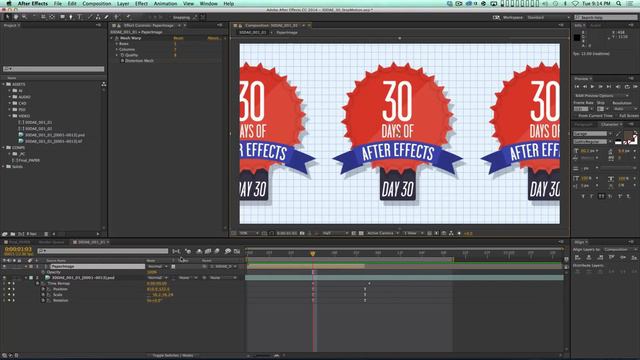Toggle the timeline Draft 3D switch

point(188,251)
